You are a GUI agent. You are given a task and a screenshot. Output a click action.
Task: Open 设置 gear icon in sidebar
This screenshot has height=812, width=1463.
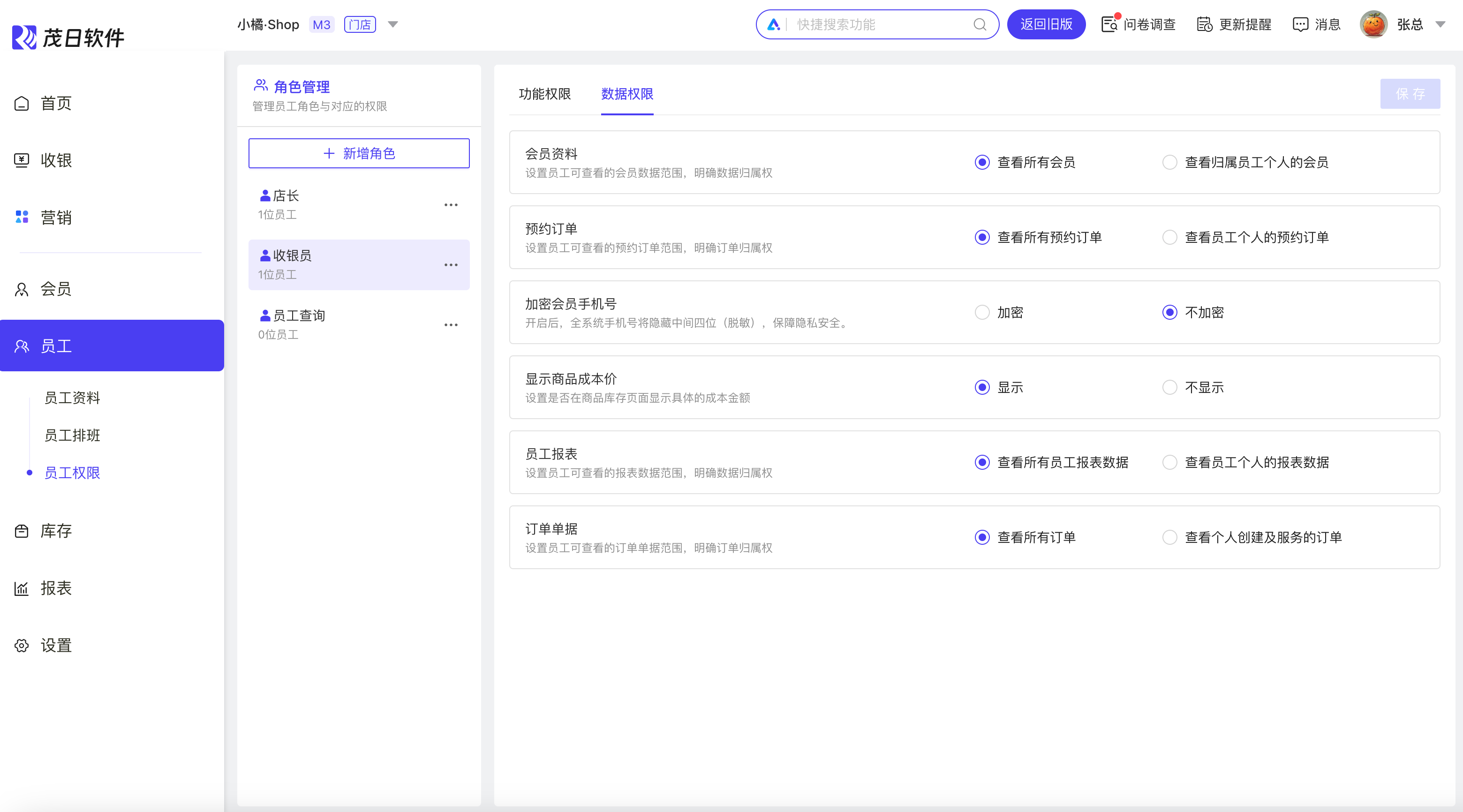tap(22, 646)
